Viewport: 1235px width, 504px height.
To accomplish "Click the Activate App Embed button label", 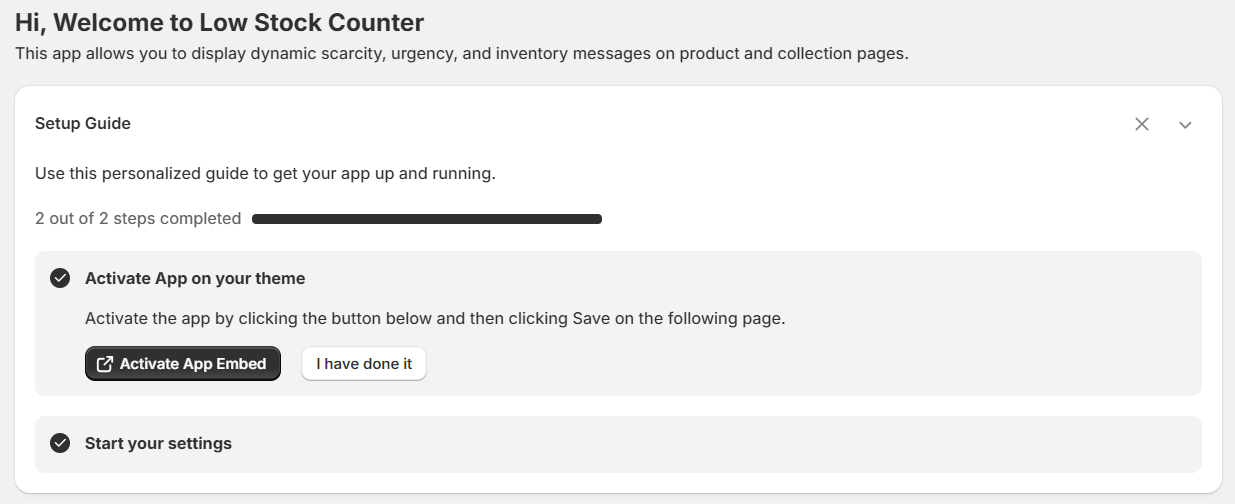I will pyautogui.click(x=193, y=364).
